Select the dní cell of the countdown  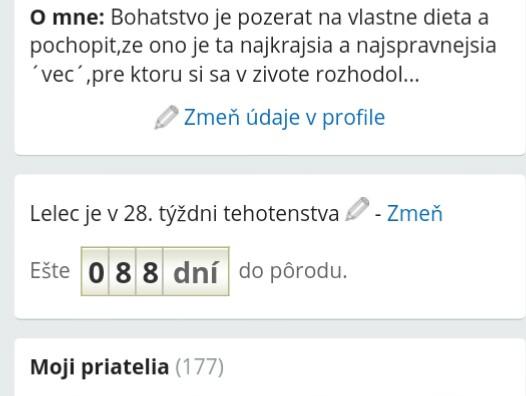pyautogui.click(x=196, y=271)
